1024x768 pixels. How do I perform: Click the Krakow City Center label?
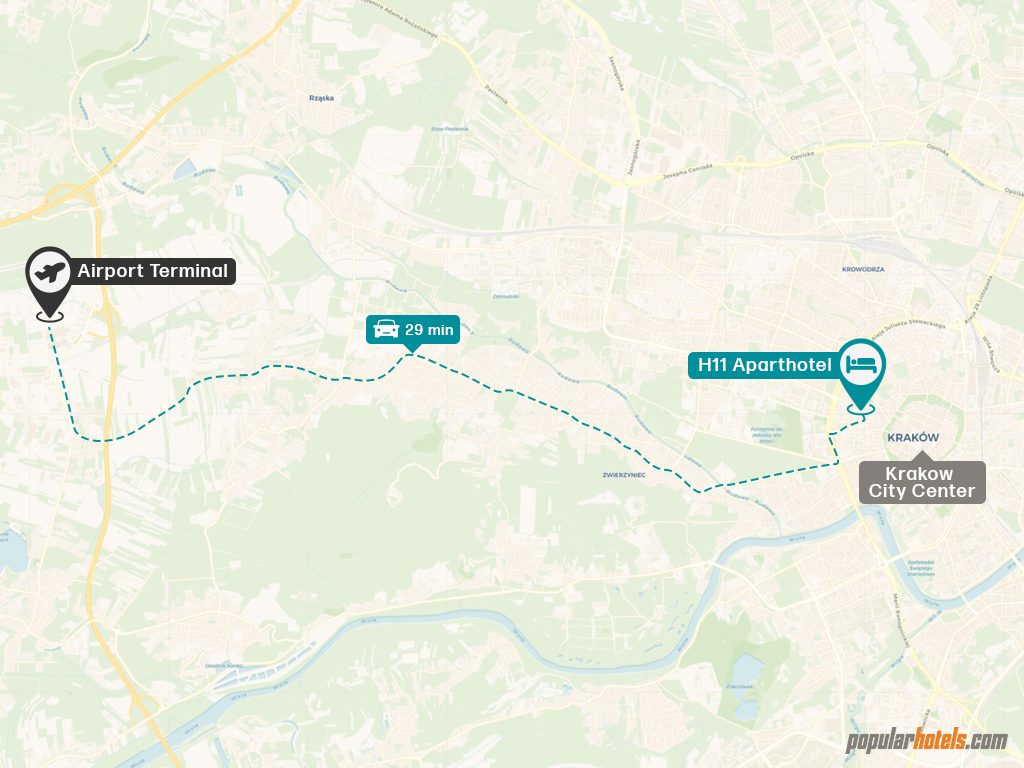[921, 483]
